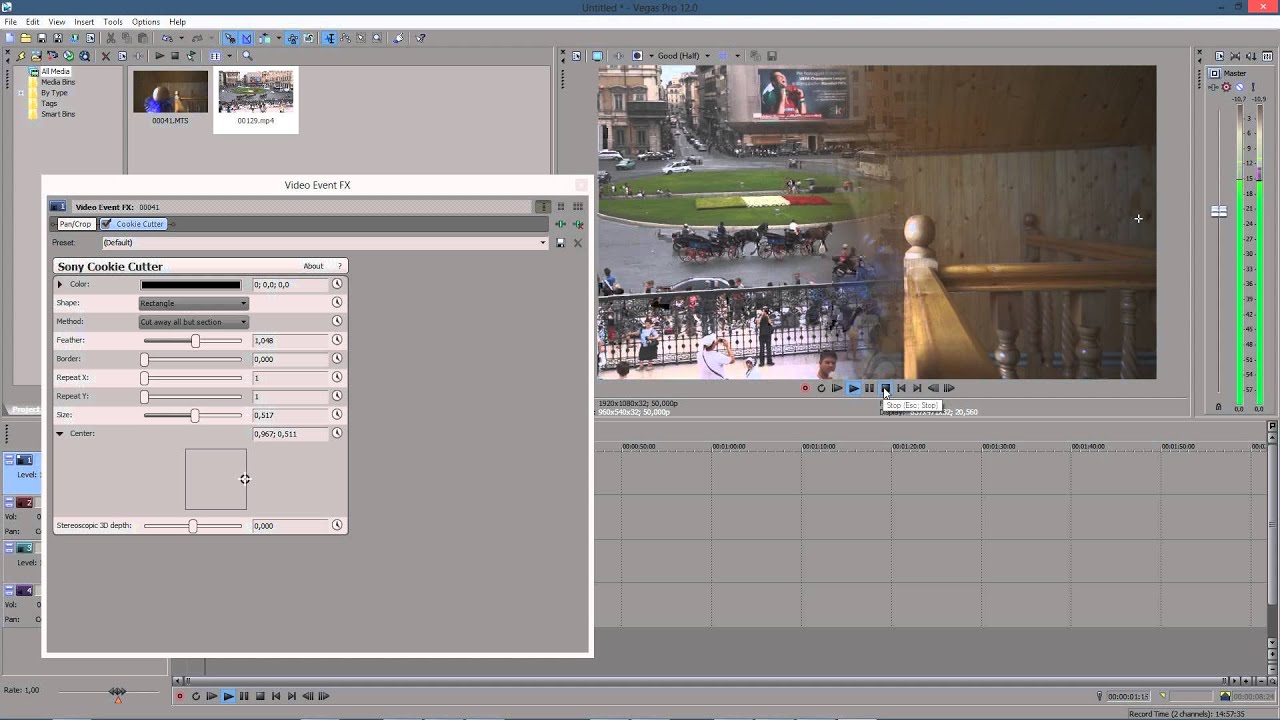
Task: Toggle the Cookie Cutter effect checkbox
Action: [106, 224]
